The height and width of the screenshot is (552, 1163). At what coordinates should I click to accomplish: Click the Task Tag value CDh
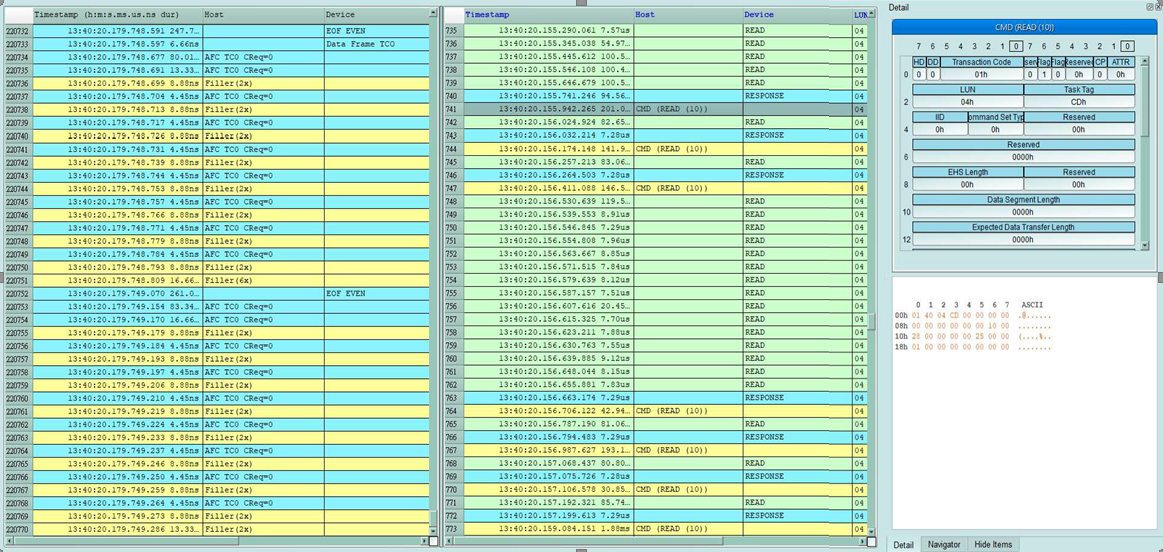(1078, 101)
